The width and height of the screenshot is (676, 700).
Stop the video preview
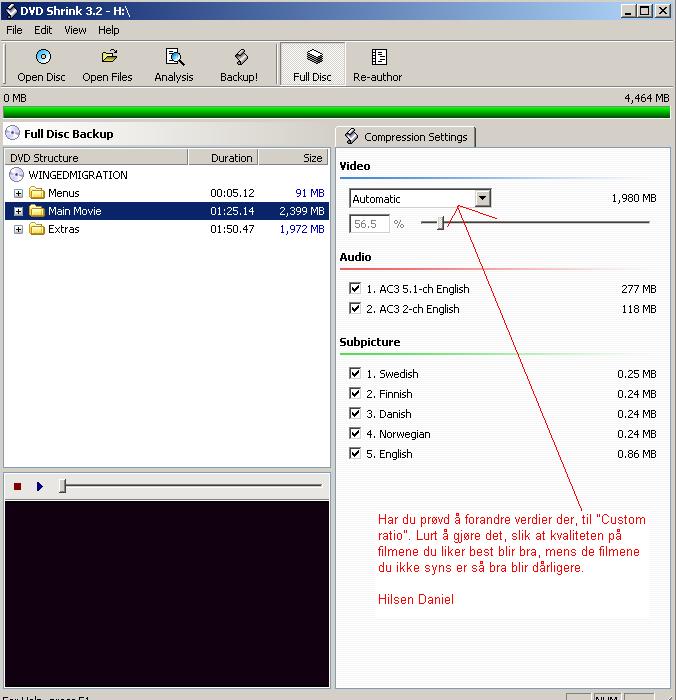tap(17, 486)
